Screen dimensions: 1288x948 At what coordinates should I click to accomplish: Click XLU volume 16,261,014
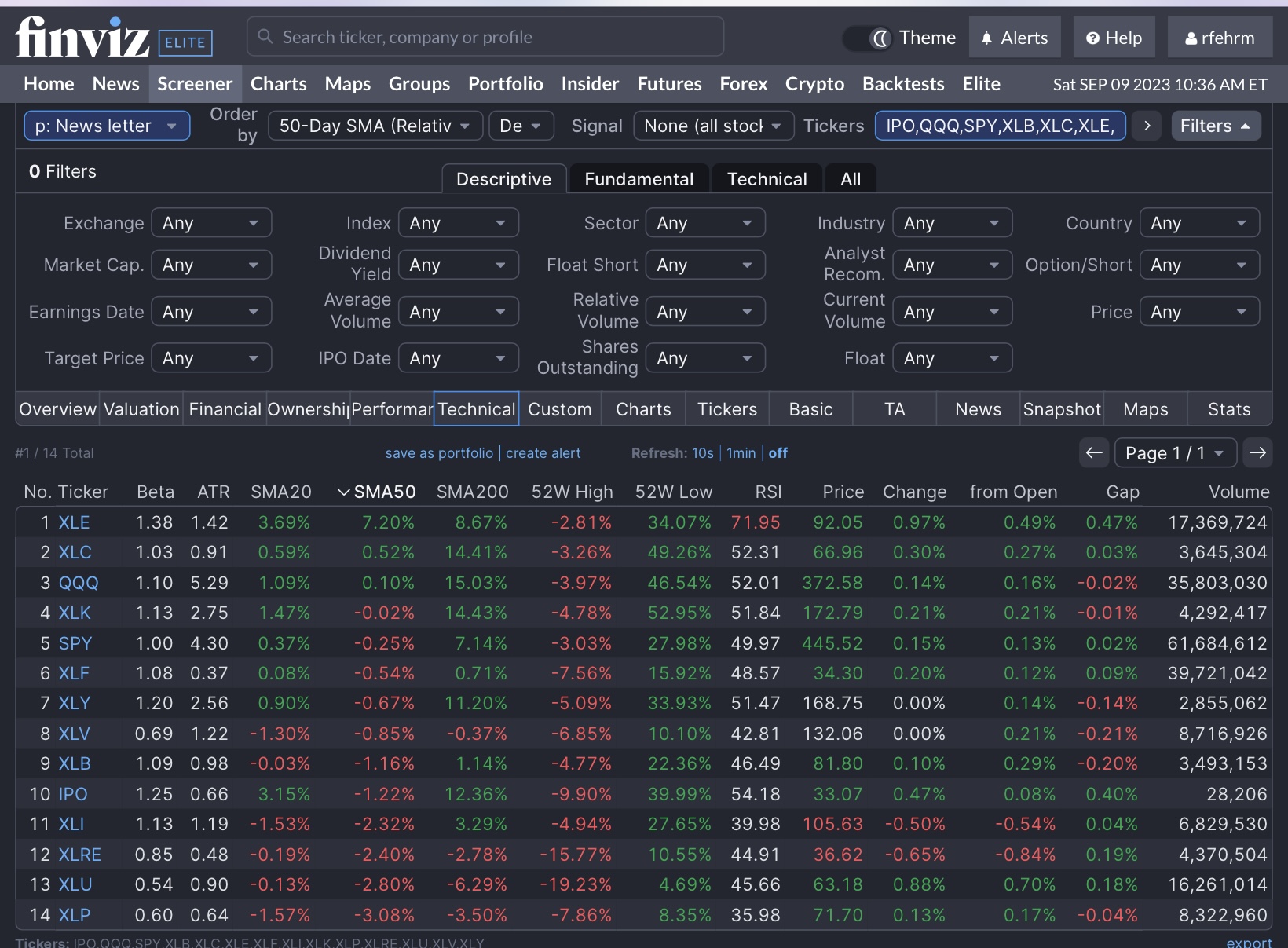tap(1217, 884)
